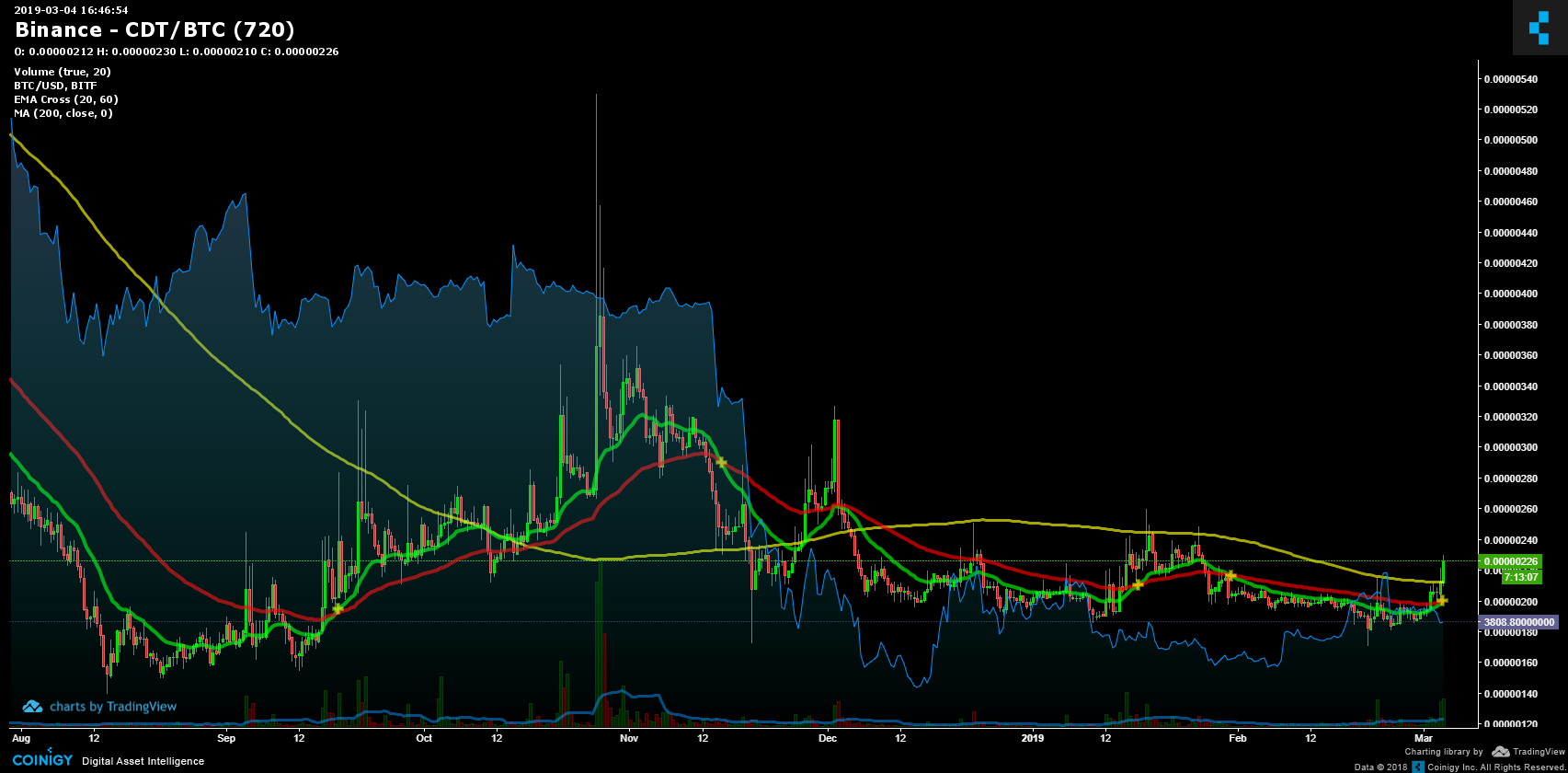Select the 'MA (200, close, 0)' indicator label
Image resolution: width=1568 pixels, height=773 pixels.
(63, 113)
